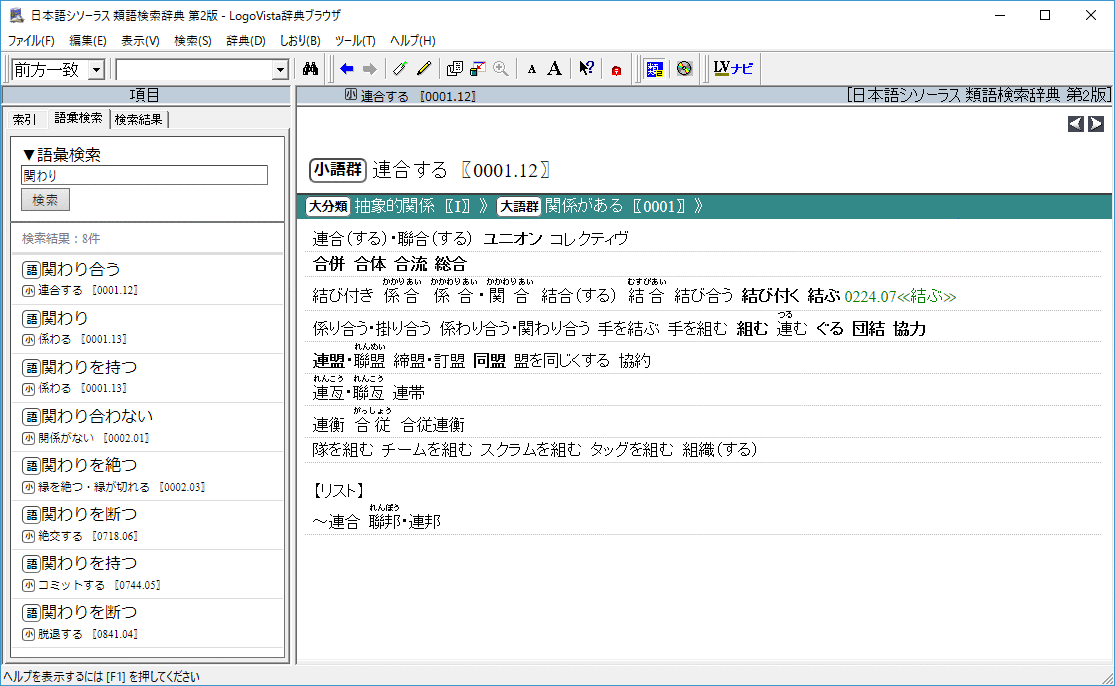The image size is (1115, 686).
Task: Click 抽象的関係〖I〗 breadcrumb link
Action: click(x=412, y=206)
